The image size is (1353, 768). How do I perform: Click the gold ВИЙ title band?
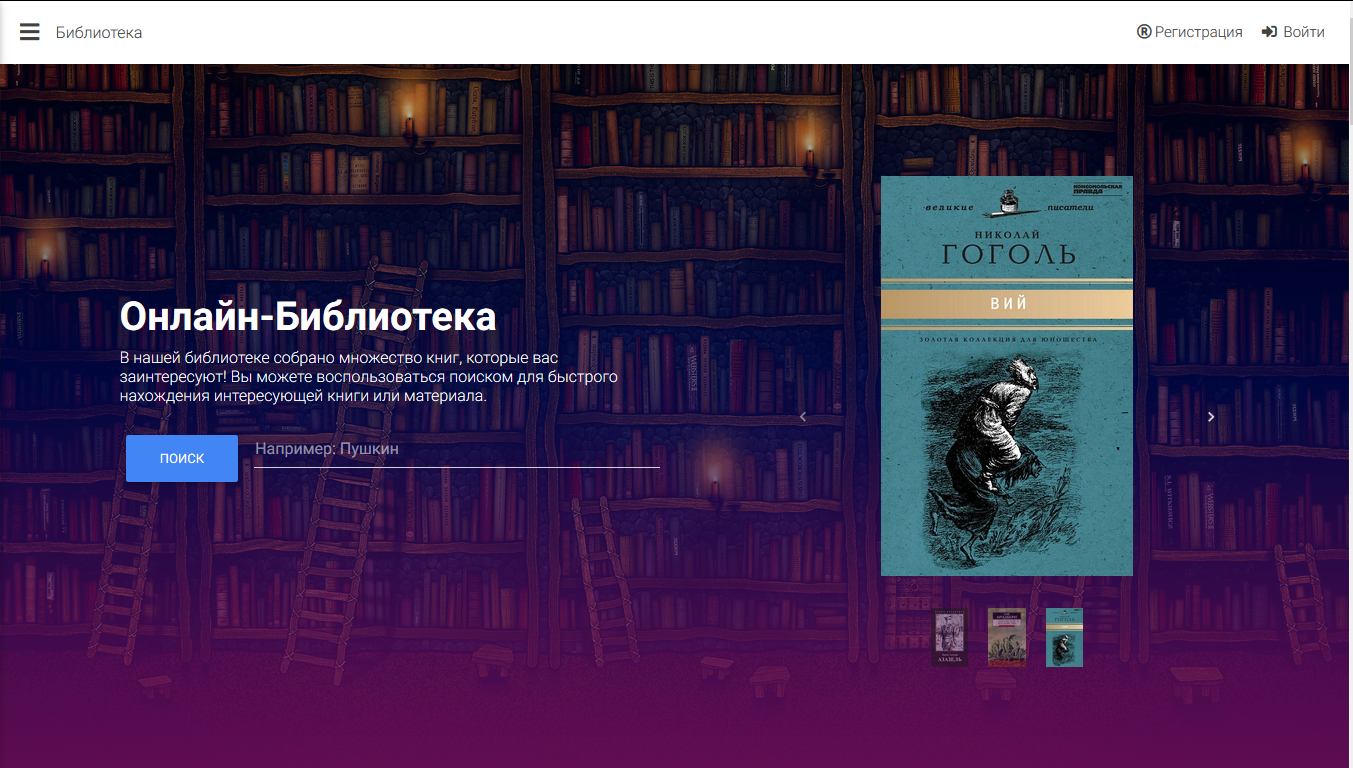(1006, 304)
